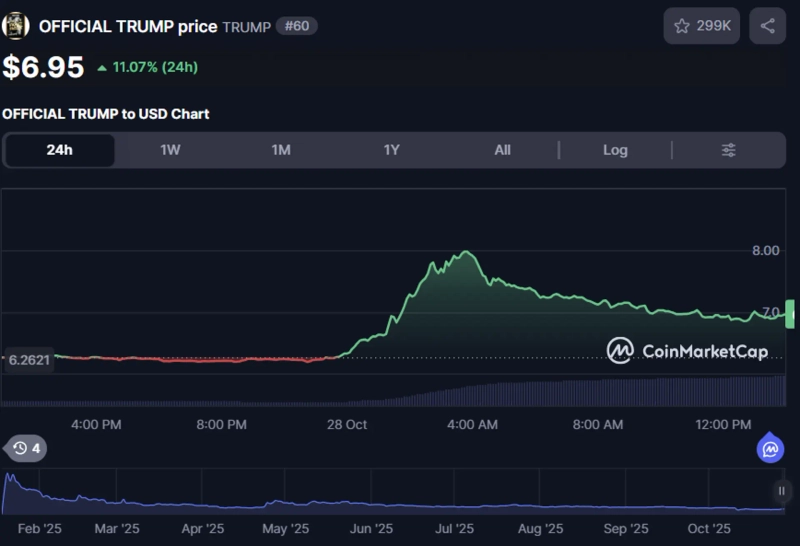Open the history events badge showing 4
800x546 pixels.
(x=26, y=449)
